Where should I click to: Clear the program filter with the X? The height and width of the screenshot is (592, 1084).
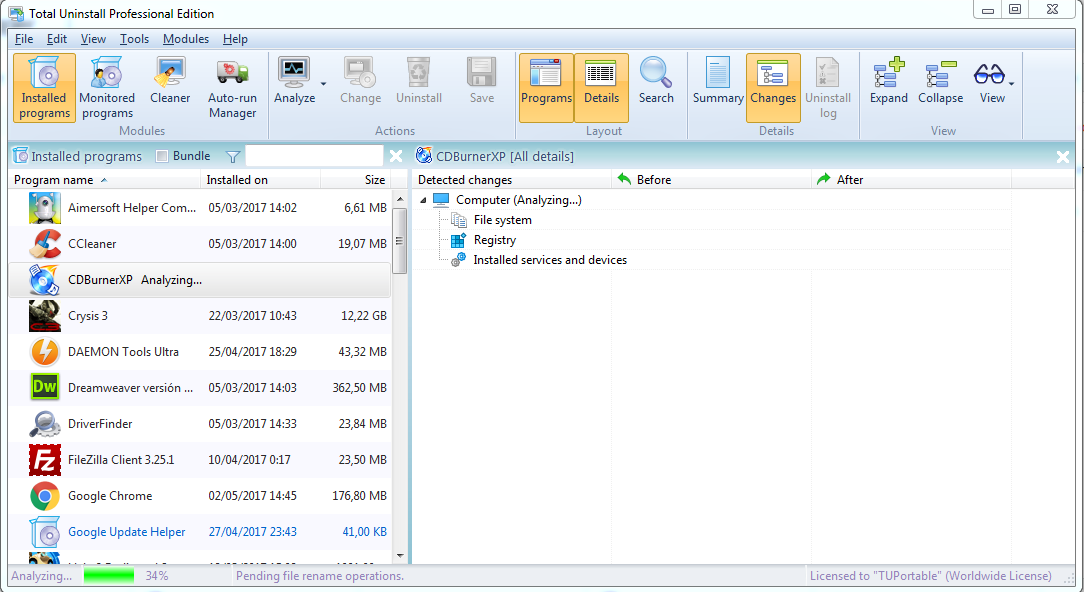tap(395, 156)
